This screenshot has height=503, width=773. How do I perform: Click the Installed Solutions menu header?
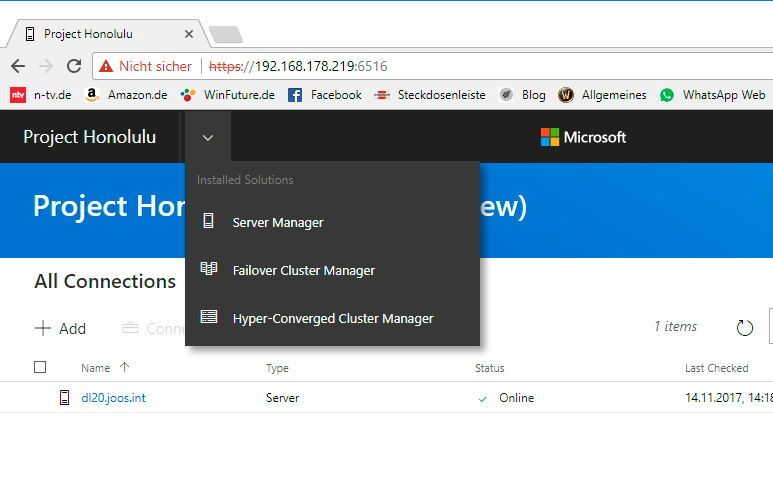245,180
